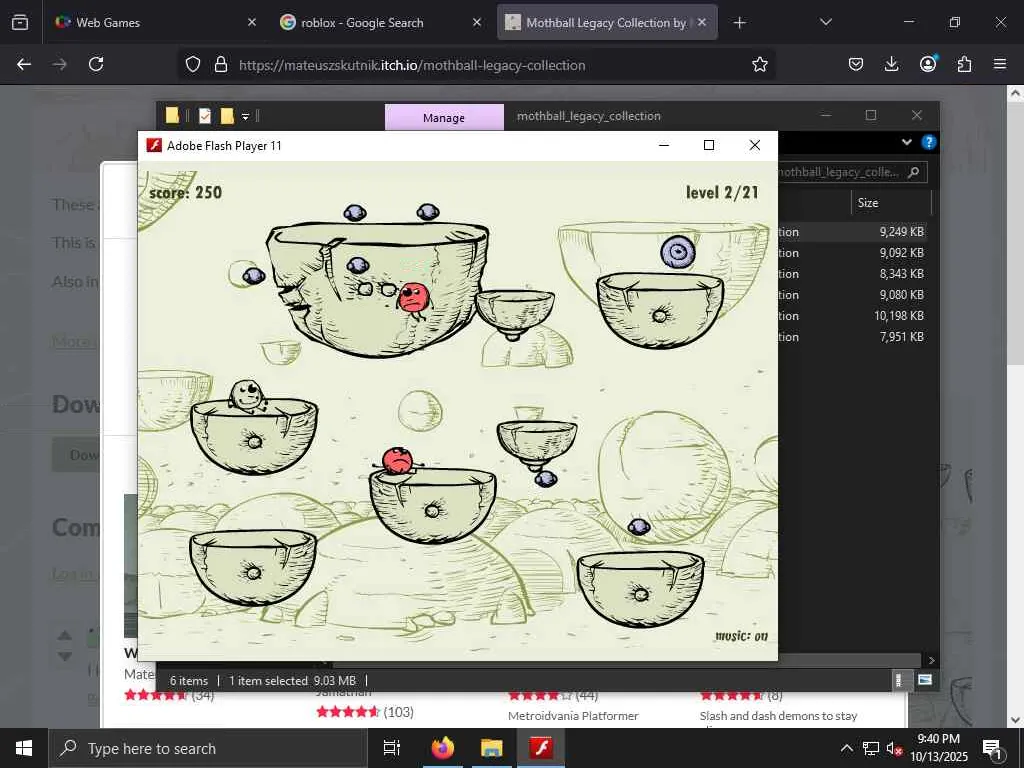1024x768 pixels.
Task: Click the page scrollbar up arrow
Action: point(1015,93)
